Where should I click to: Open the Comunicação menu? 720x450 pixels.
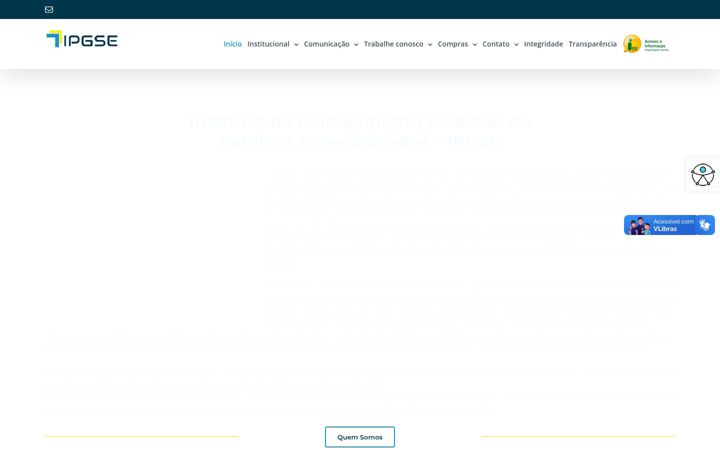(326, 44)
